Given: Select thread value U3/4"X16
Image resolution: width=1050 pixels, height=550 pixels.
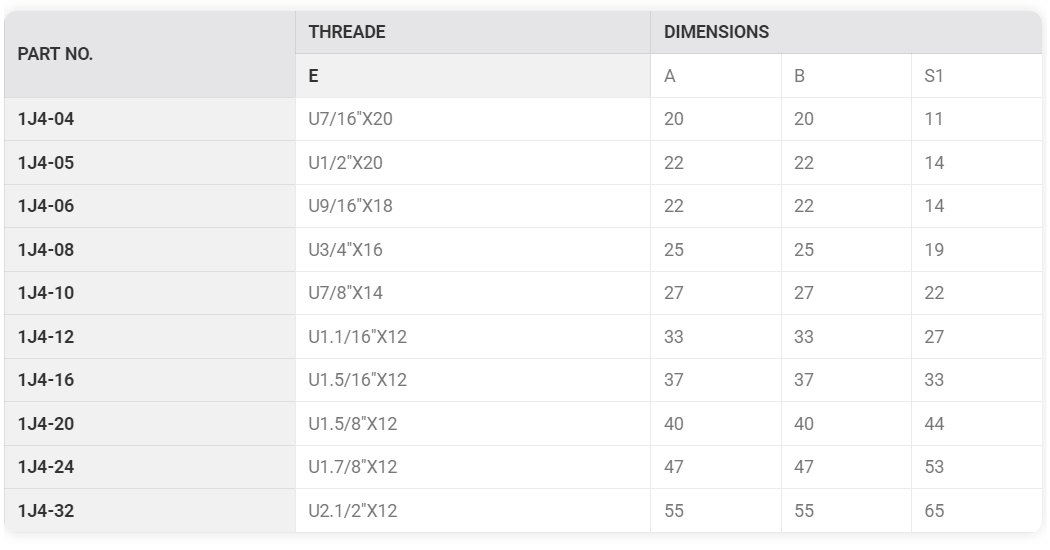Looking at the screenshot, I should tap(345, 250).
